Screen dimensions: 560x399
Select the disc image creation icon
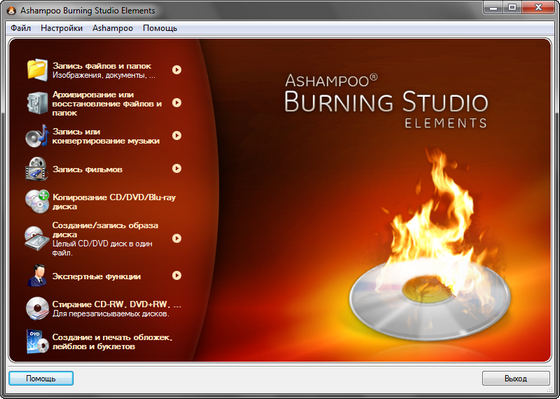37,238
